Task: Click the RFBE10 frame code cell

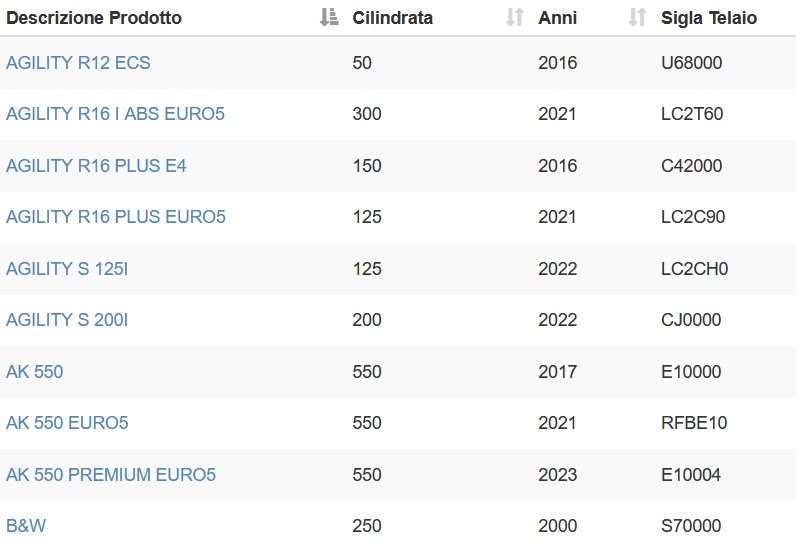Action: 694,423
